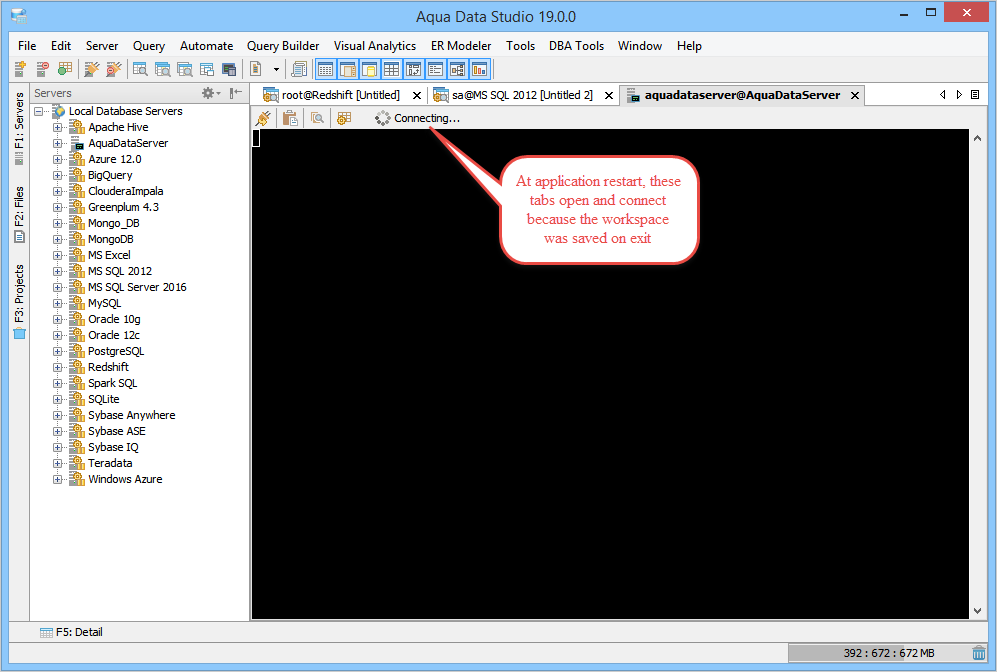Close the aquadataserver@AquaDataServer tab
Viewport: 997px width, 672px height.
pyautogui.click(x=855, y=95)
